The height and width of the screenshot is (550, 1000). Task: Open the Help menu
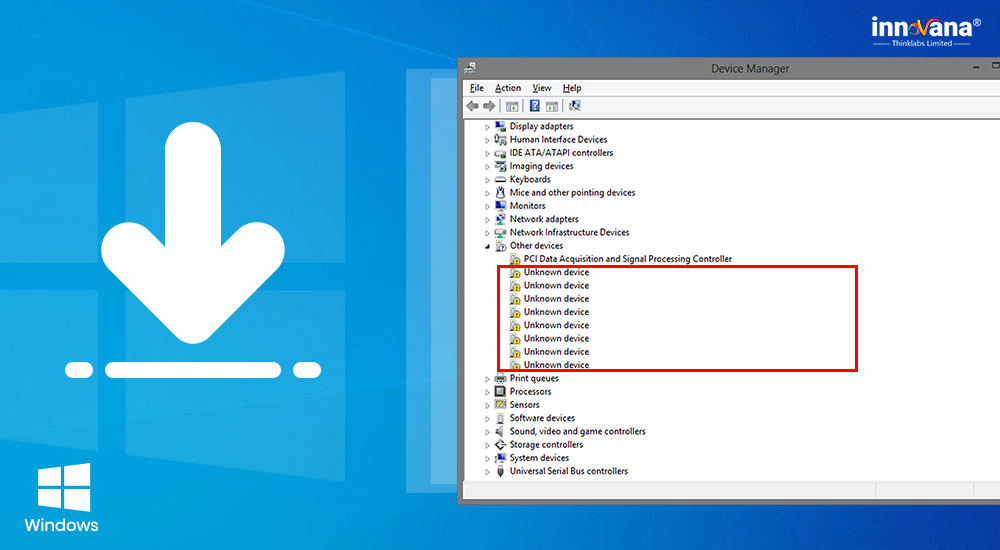click(x=572, y=88)
